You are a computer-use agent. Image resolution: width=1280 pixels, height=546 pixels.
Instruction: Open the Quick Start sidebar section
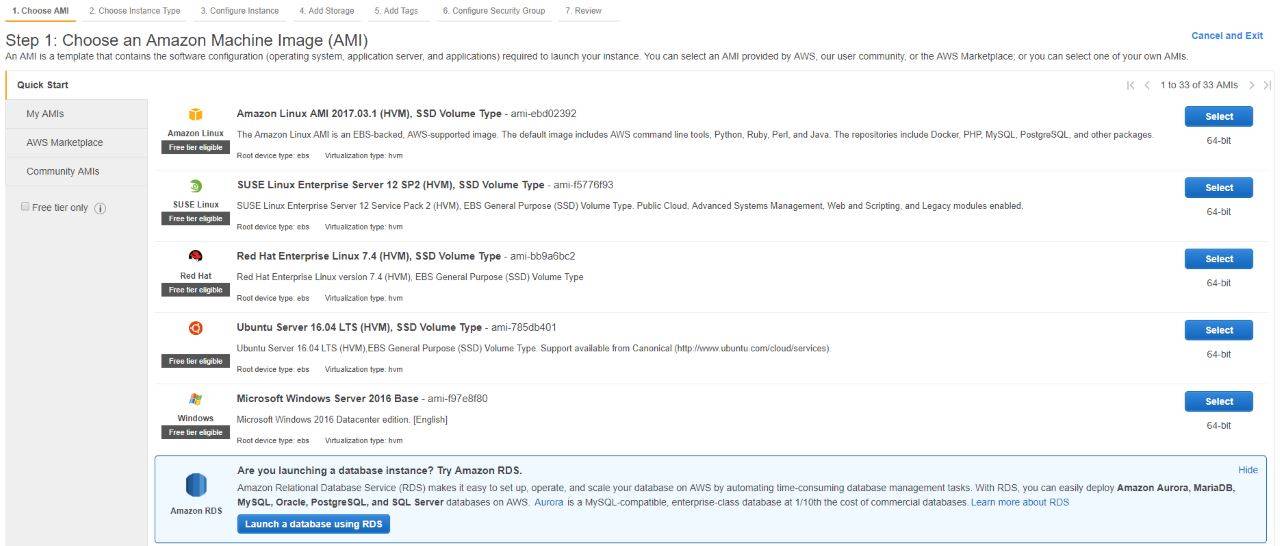point(76,85)
